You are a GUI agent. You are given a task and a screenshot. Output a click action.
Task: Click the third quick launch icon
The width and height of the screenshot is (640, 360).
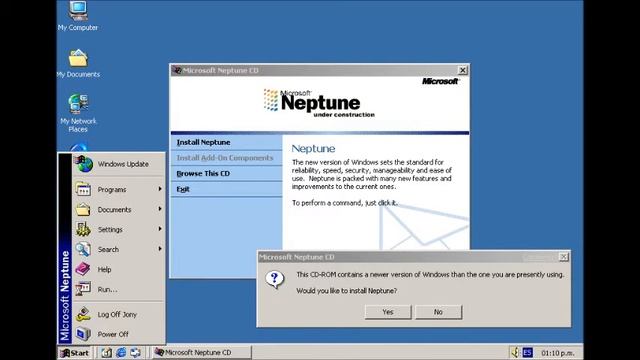(x=136, y=353)
